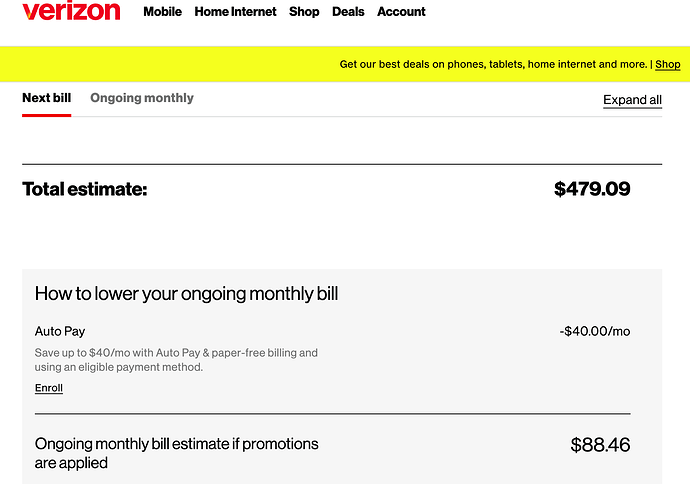Viewport: 690px width, 497px height.
Task: Open the Deals menu
Action: [348, 12]
